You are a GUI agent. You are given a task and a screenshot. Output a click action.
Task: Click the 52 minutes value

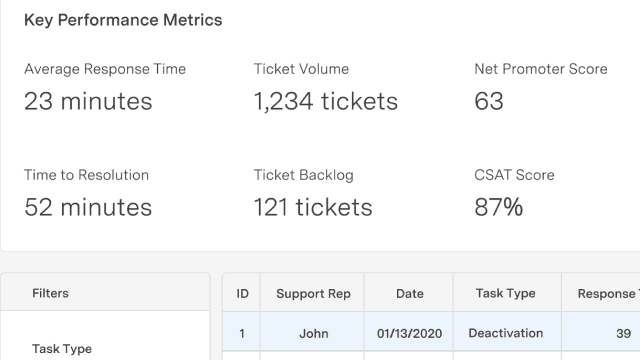(x=88, y=207)
